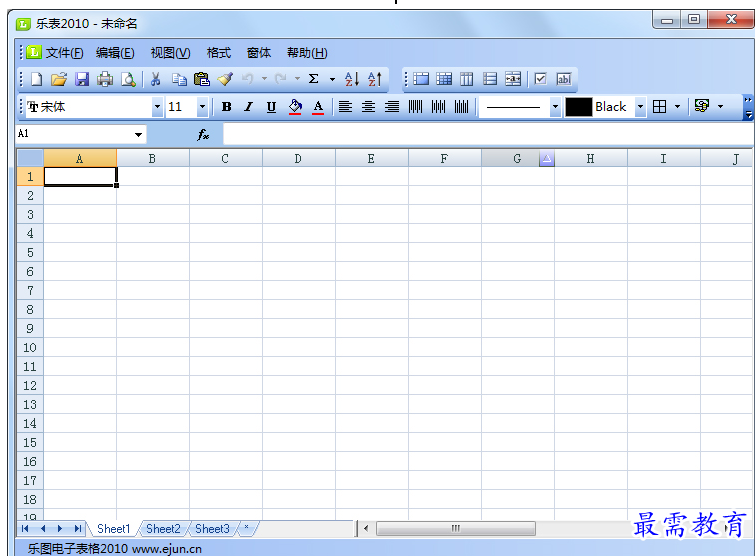Image resolution: width=755 pixels, height=556 pixels.
Task: Click the formula bar input field
Action: (x=488, y=134)
